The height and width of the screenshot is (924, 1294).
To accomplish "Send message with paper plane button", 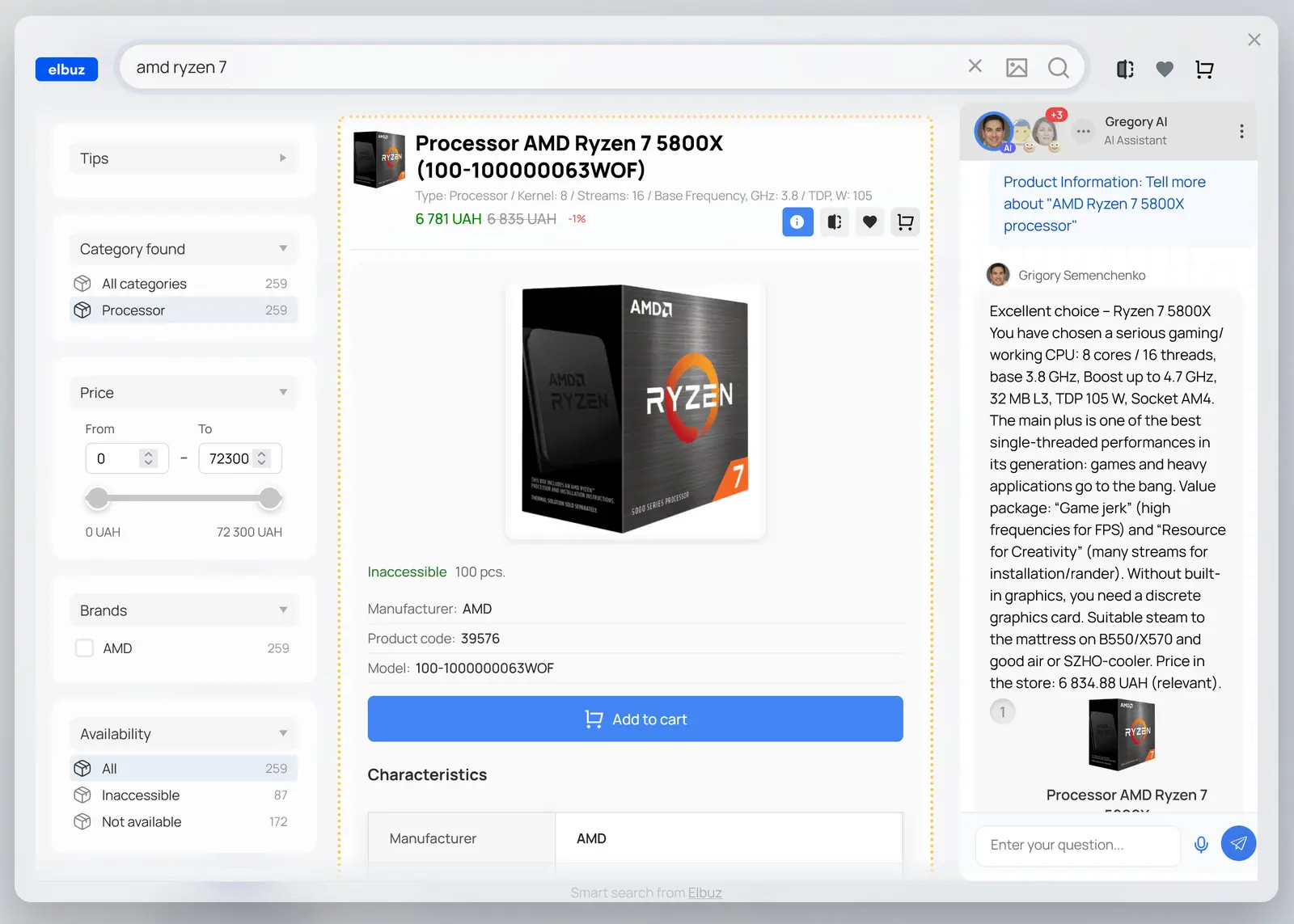I will [x=1238, y=844].
